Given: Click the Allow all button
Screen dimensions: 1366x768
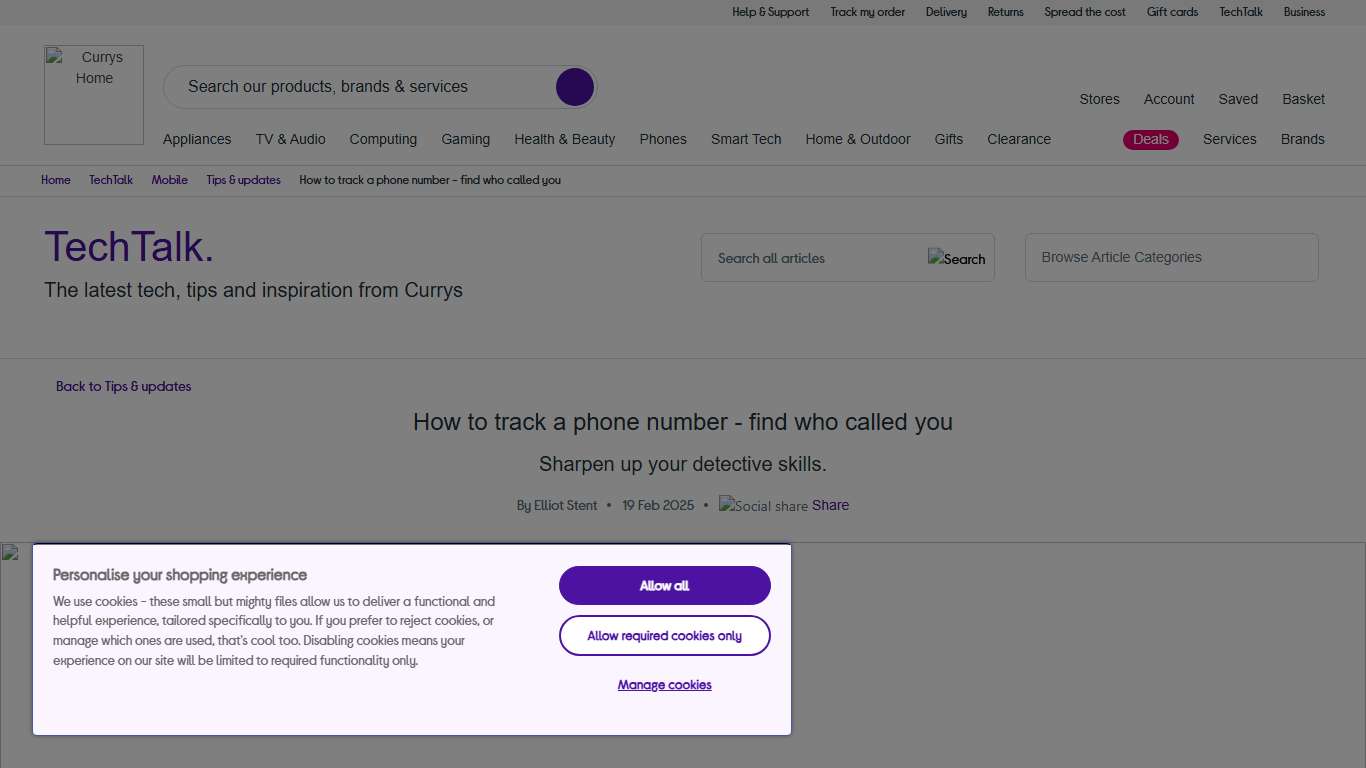Looking at the screenshot, I should pos(664,585).
